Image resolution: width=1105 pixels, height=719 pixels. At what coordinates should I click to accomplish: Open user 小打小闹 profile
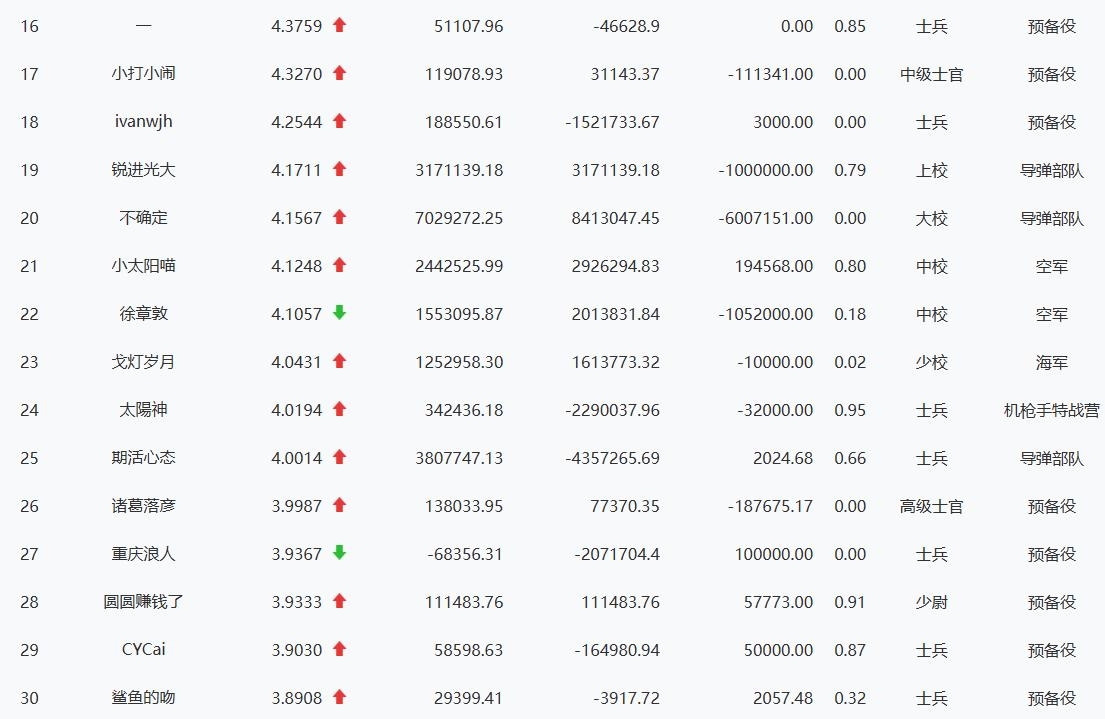pyautogui.click(x=144, y=74)
